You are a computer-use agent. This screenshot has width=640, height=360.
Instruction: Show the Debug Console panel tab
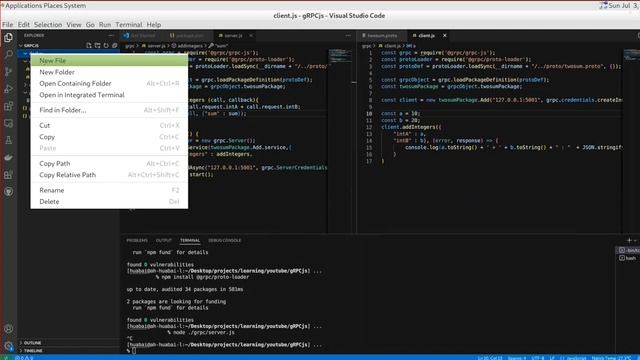(x=224, y=240)
